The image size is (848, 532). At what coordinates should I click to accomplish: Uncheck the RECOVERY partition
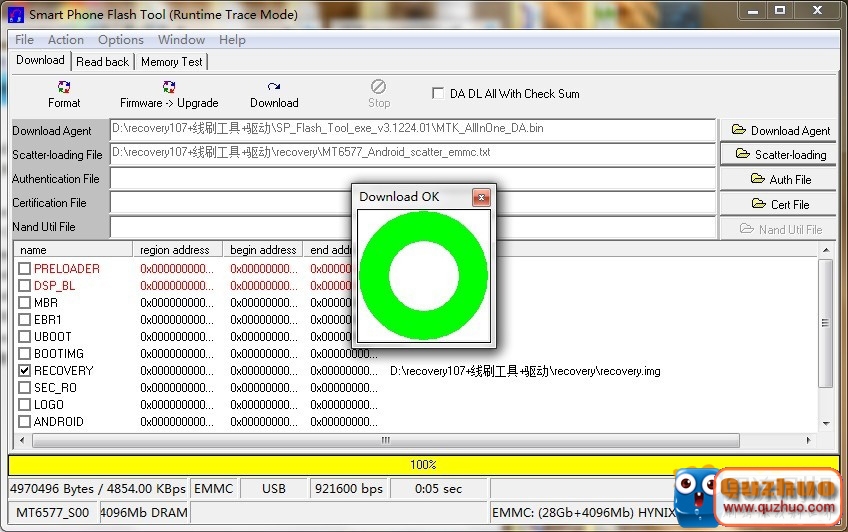pyautogui.click(x=24, y=370)
